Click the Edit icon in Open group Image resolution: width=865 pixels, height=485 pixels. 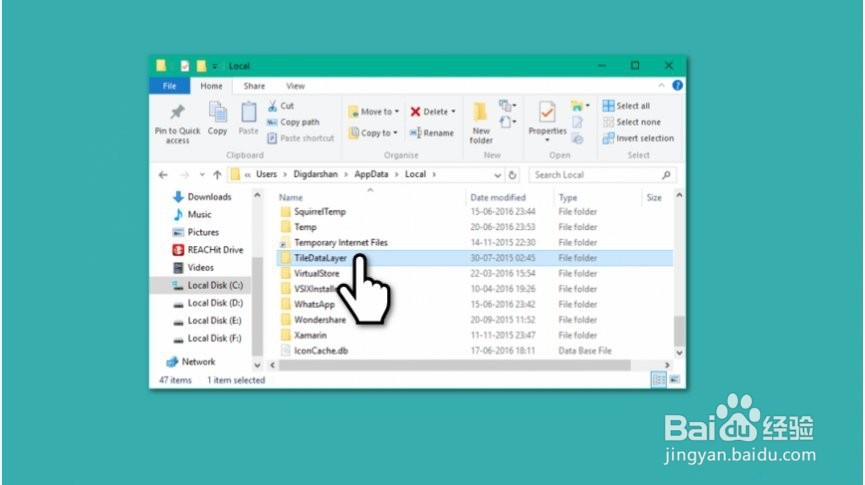[577, 122]
